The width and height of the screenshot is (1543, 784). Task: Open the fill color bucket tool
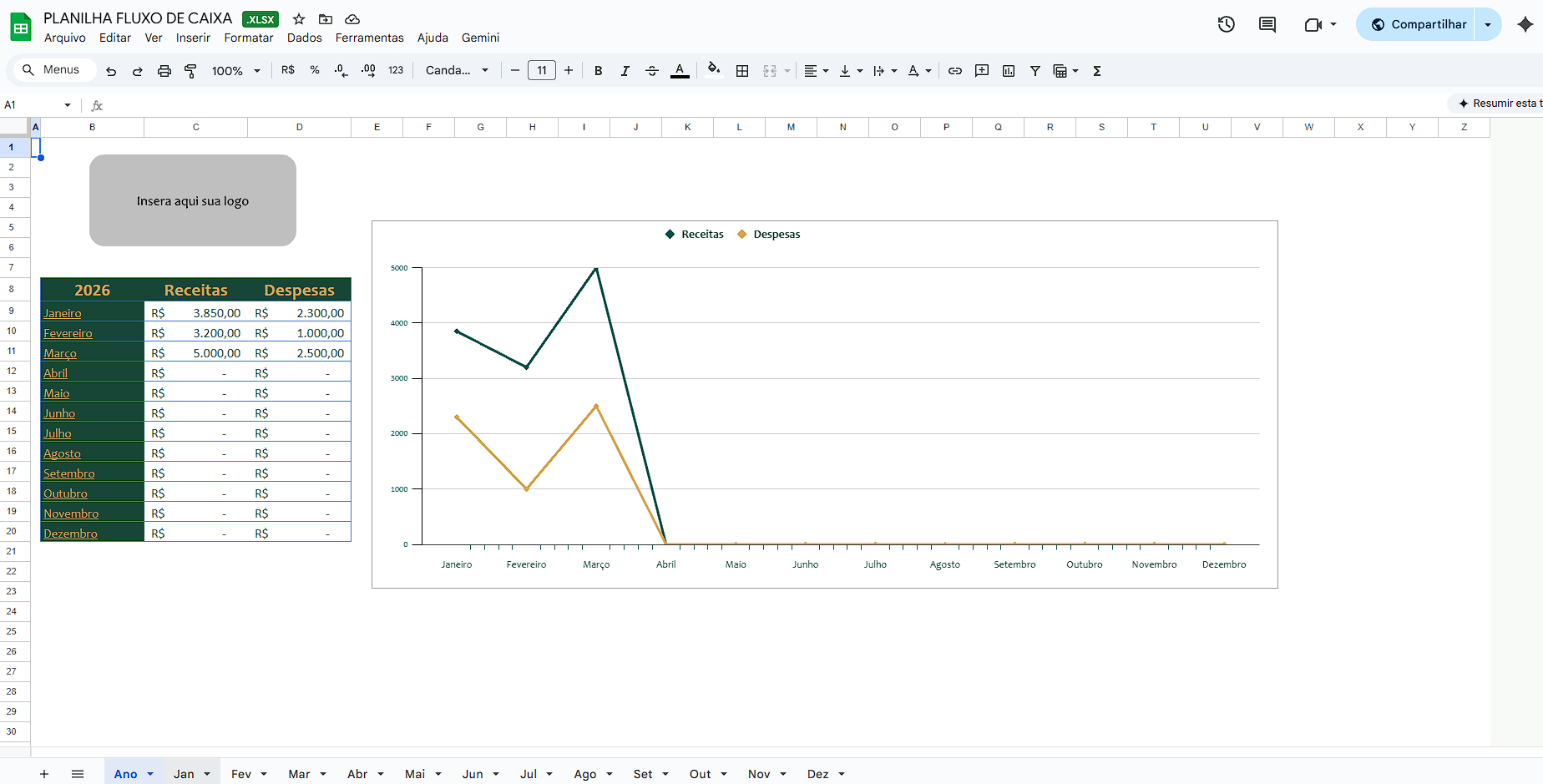713,69
